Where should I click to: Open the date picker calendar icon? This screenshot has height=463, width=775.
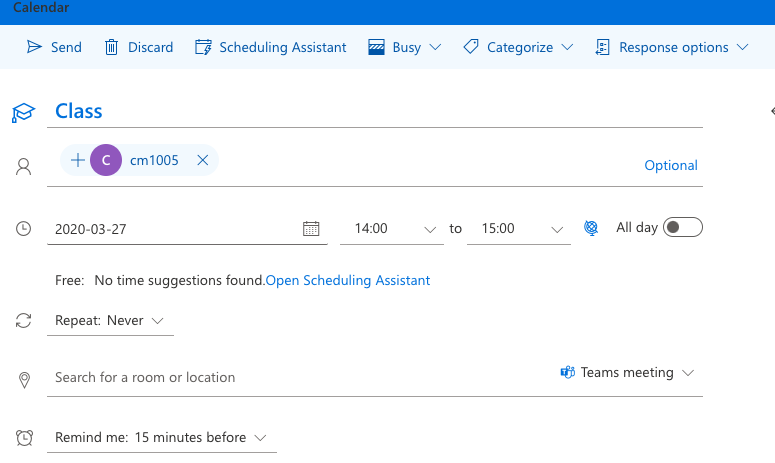tap(311, 229)
